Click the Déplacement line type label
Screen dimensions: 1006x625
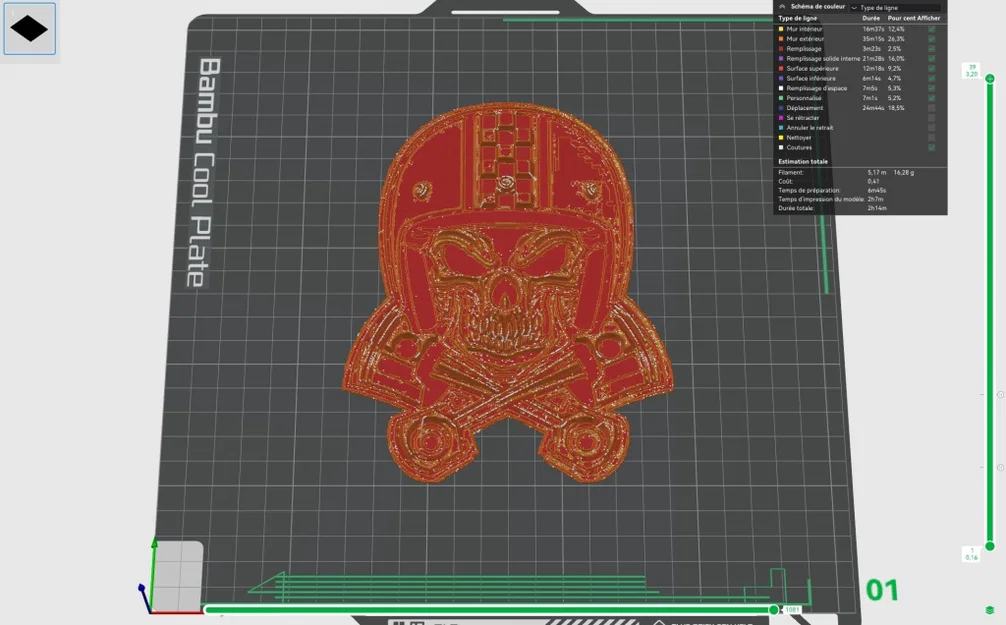point(805,108)
